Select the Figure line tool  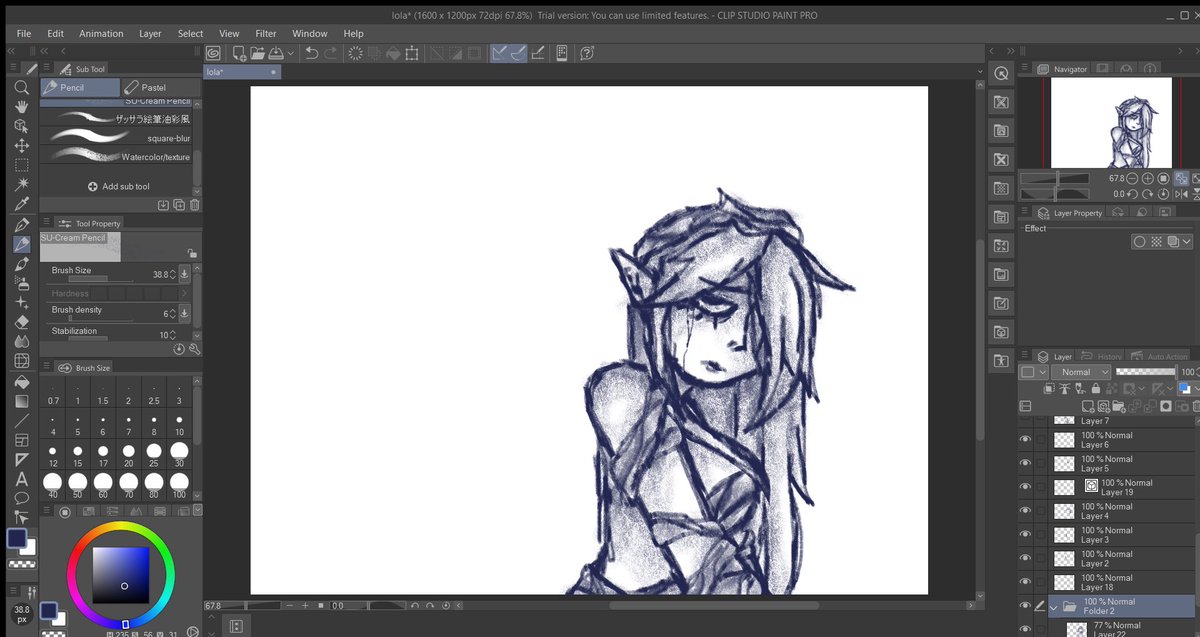tap(21, 420)
